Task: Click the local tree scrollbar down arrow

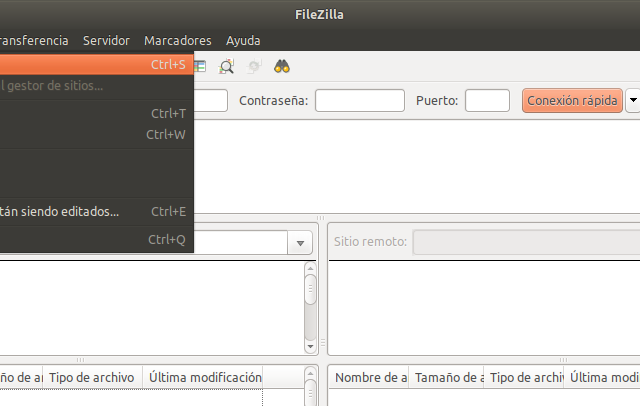Action: tap(310, 347)
